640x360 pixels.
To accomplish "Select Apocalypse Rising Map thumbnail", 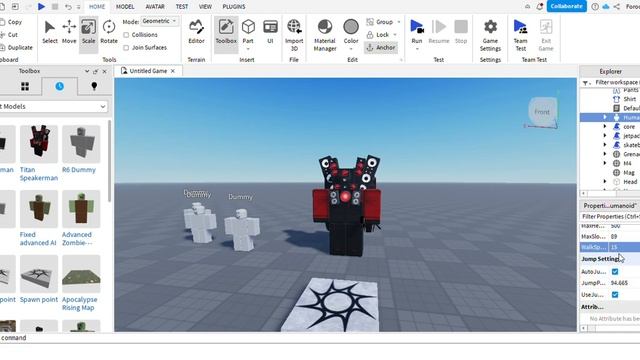I will pos(81,274).
